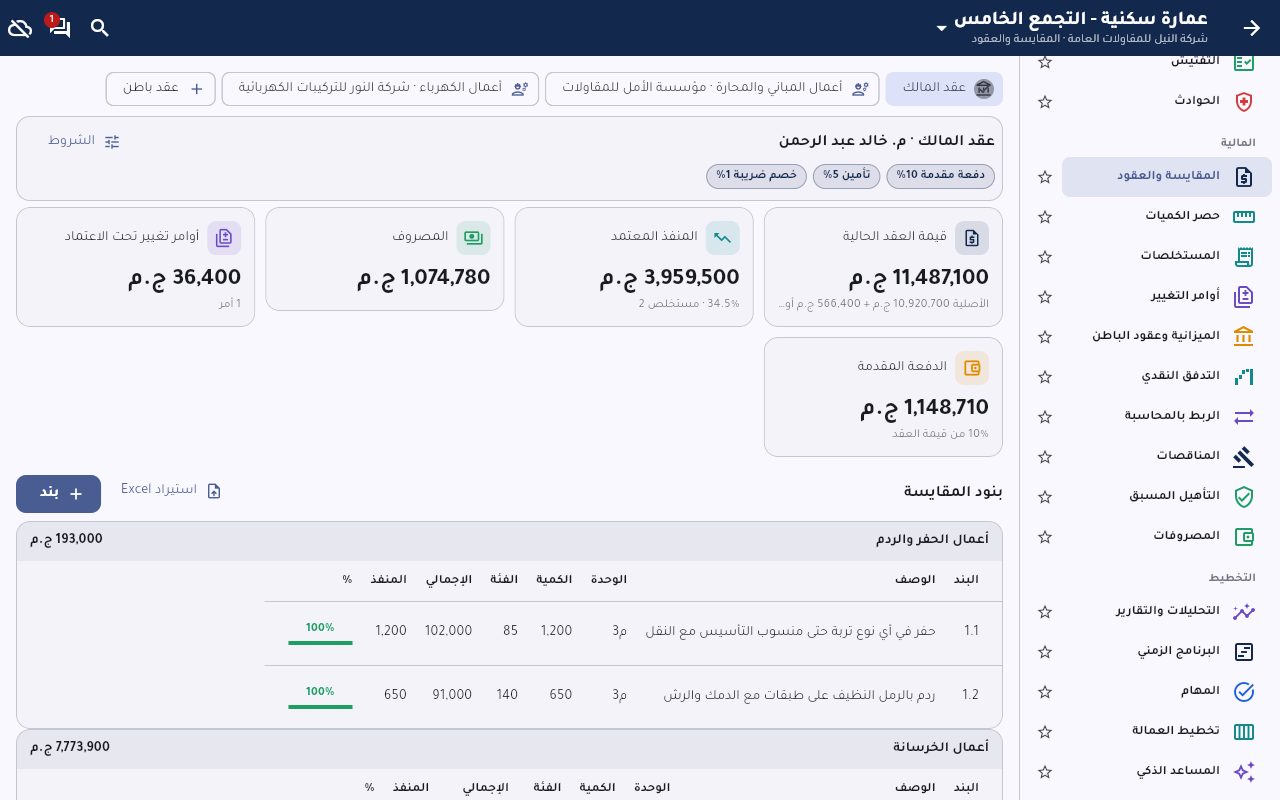Image resolution: width=1280 pixels, height=800 pixels.
Task: Select أعمال الكهرباء subcontract tab
Action: pyautogui.click(x=380, y=88)
